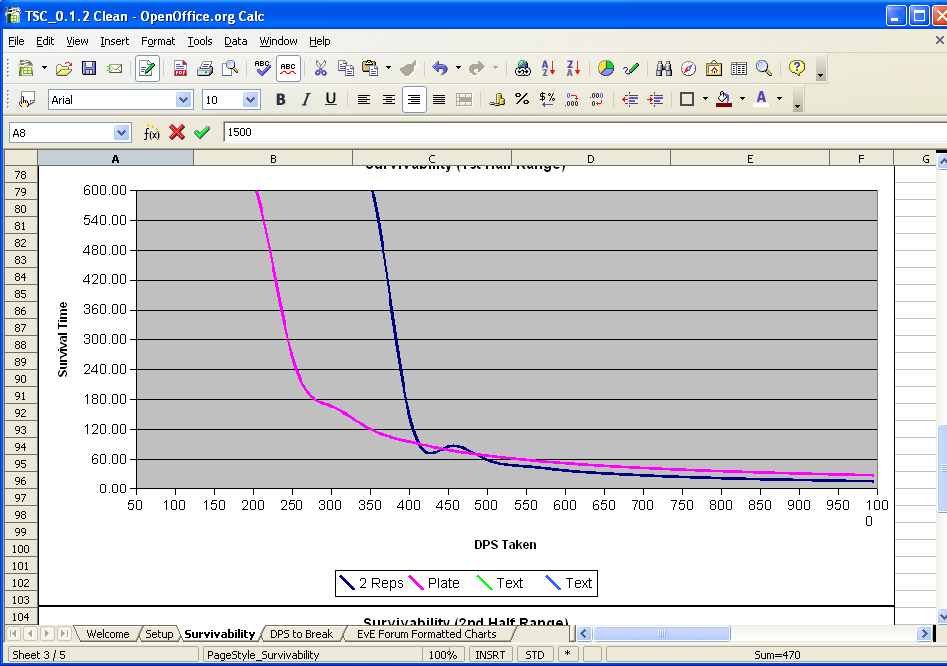This screenshot has height=666, width=947.
Task: Accept the formula input with green checkmark
Action: click(202, 133)
